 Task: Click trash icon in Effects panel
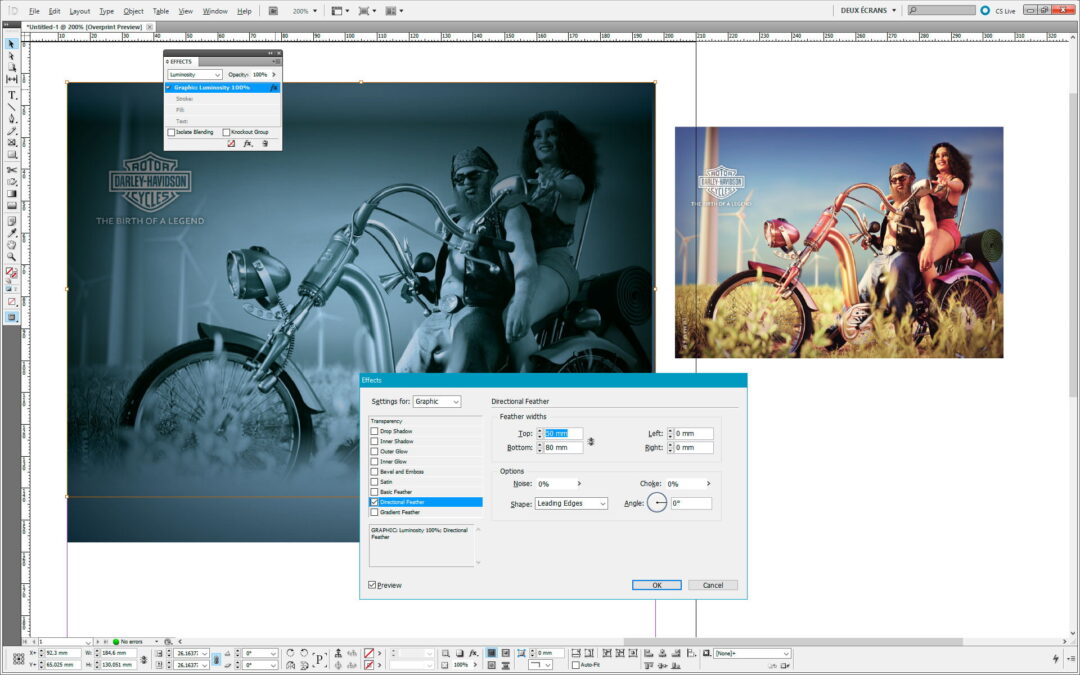coord(265,144)
